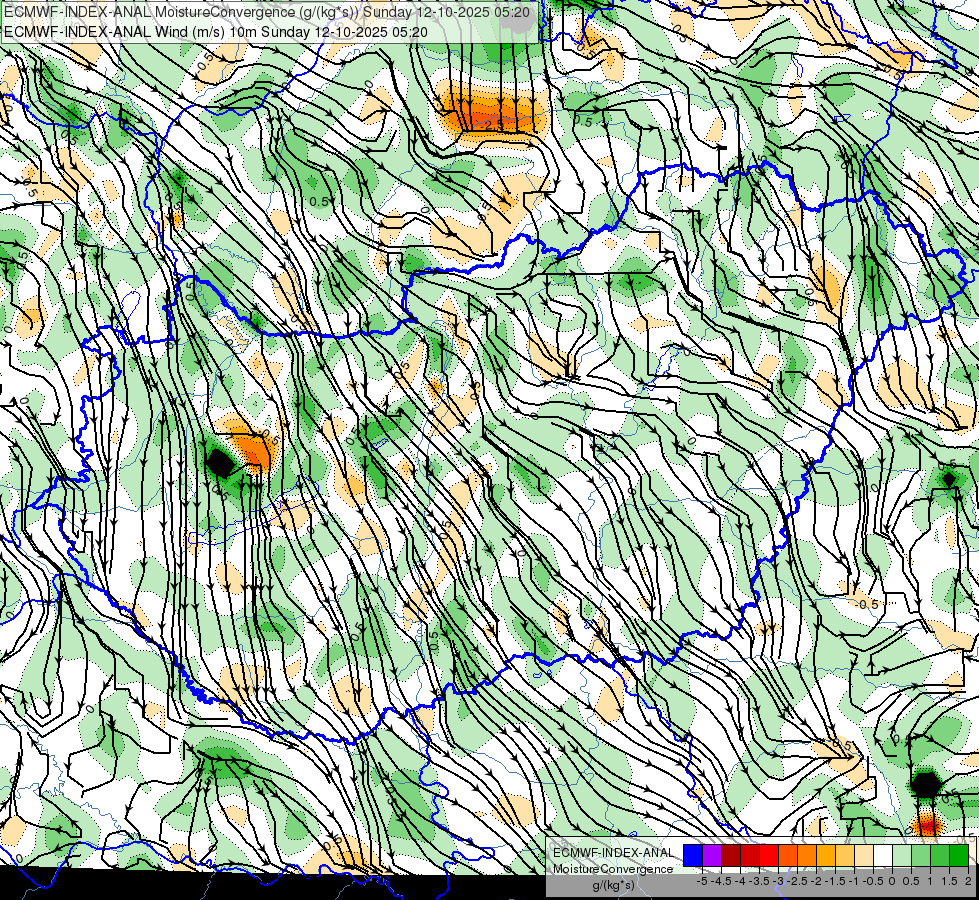Click the -3.5 legend tick value

[759, 881]
